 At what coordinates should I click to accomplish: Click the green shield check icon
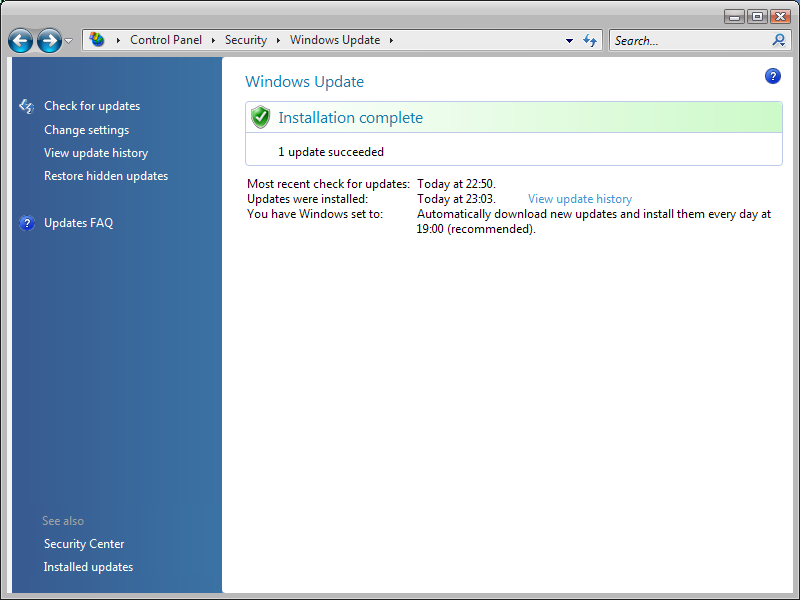[x=260, y=117]
